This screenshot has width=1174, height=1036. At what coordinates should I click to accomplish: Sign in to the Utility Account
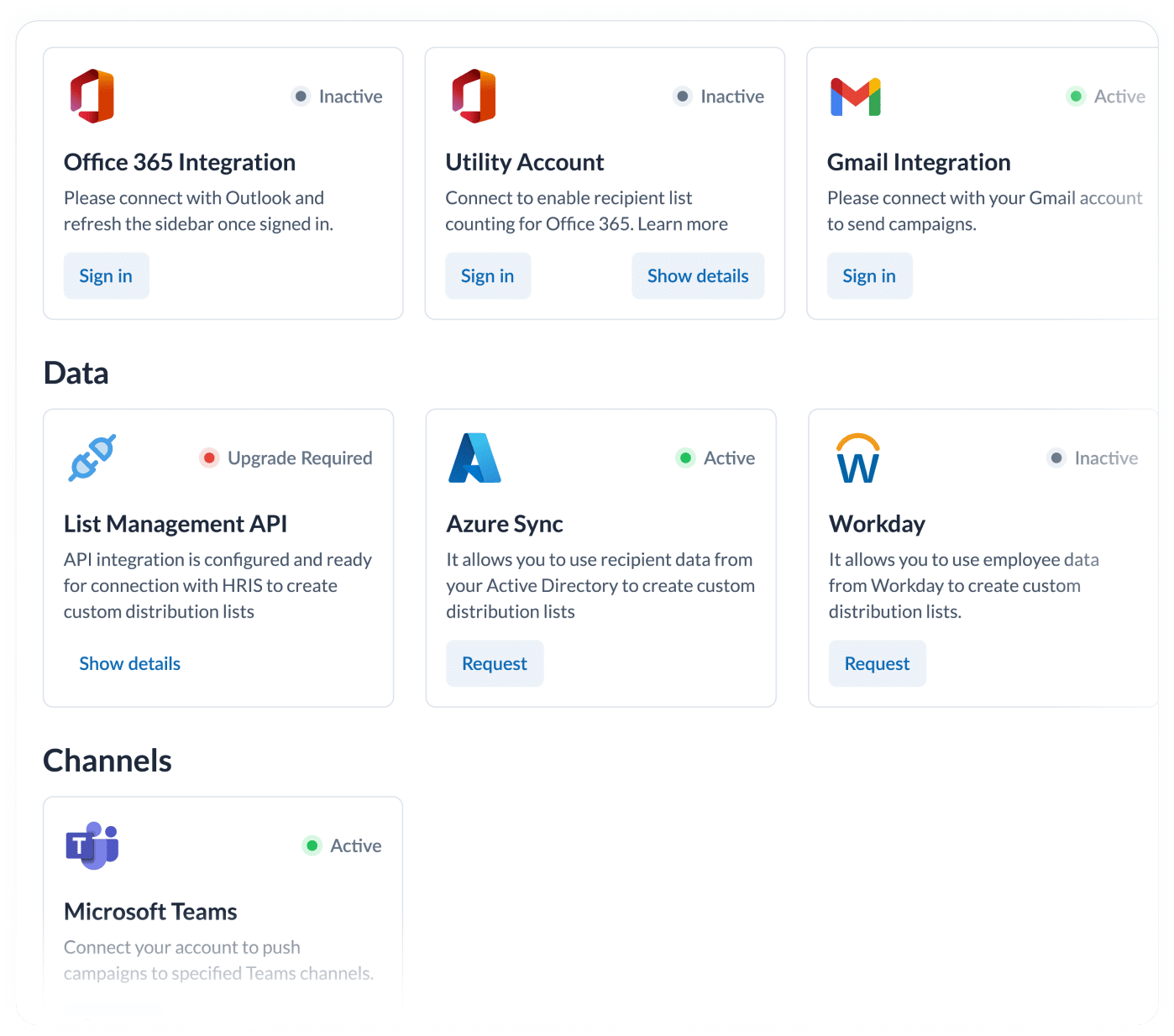click(x=487, y=275)
